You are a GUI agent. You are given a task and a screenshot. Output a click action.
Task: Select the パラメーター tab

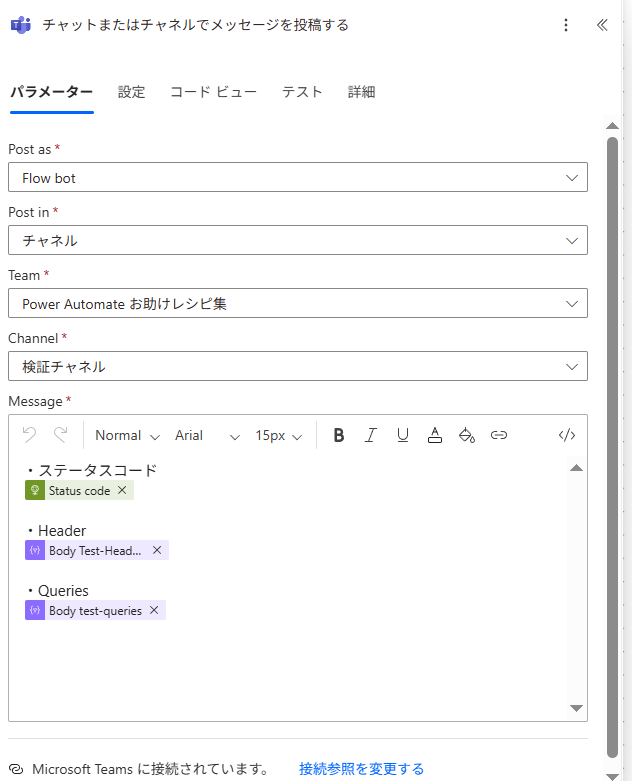coord(52,92)
